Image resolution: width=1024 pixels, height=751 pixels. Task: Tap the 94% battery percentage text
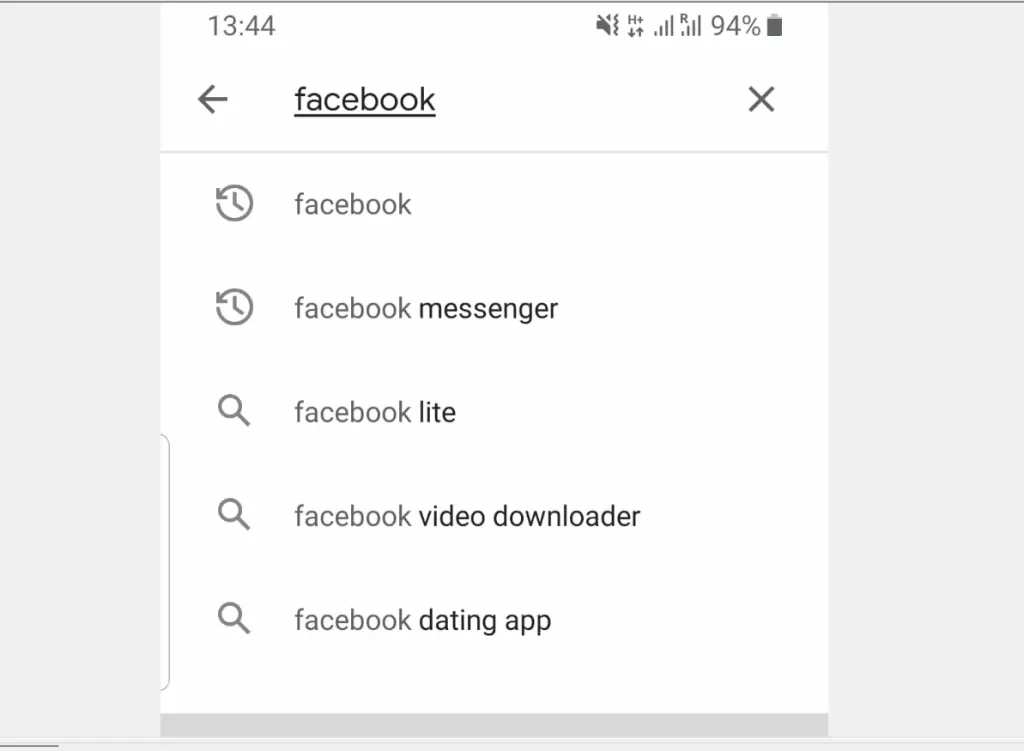point(736,26)
